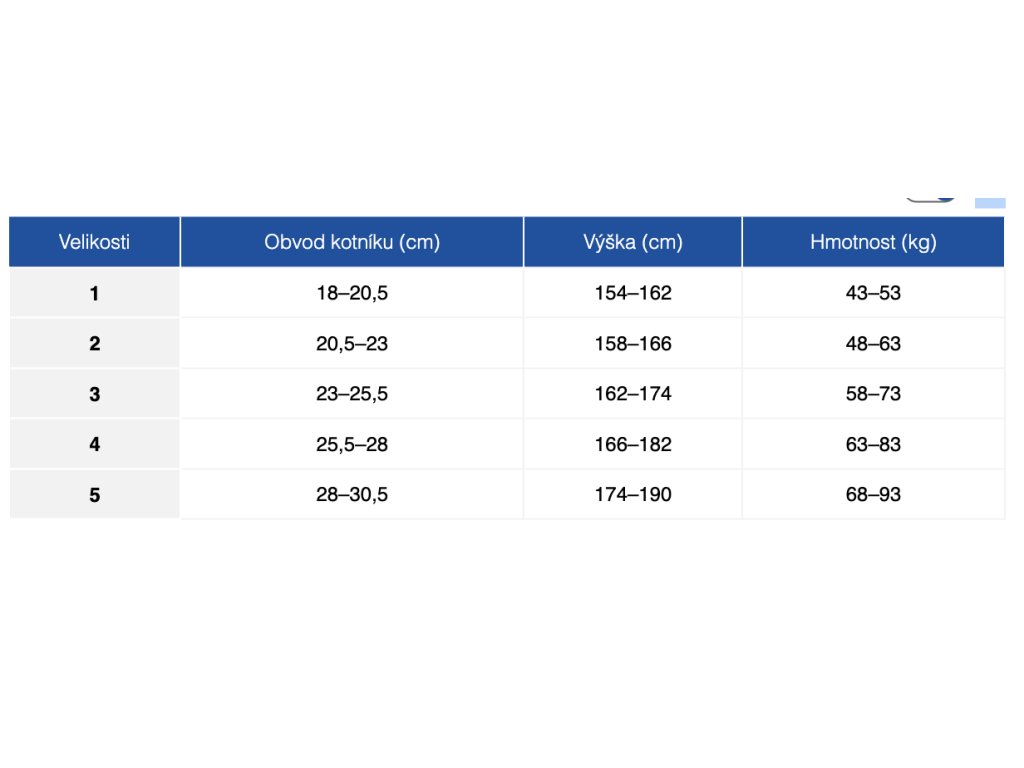Select the 20,5–23 ankle circumference cell
Image resolution: width=1024 pixels, height=768 pixels.
point(352,343)
